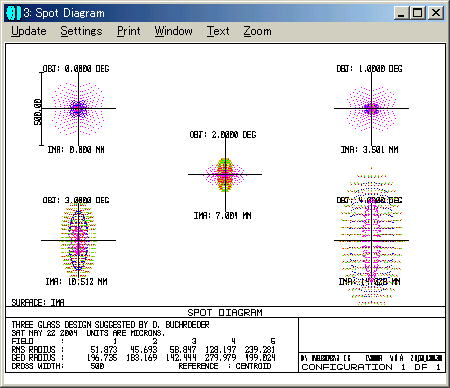Click the 0.0000 DEG spot plot
The height and width of the screenshot is (388, 450).
click(78, 109)
